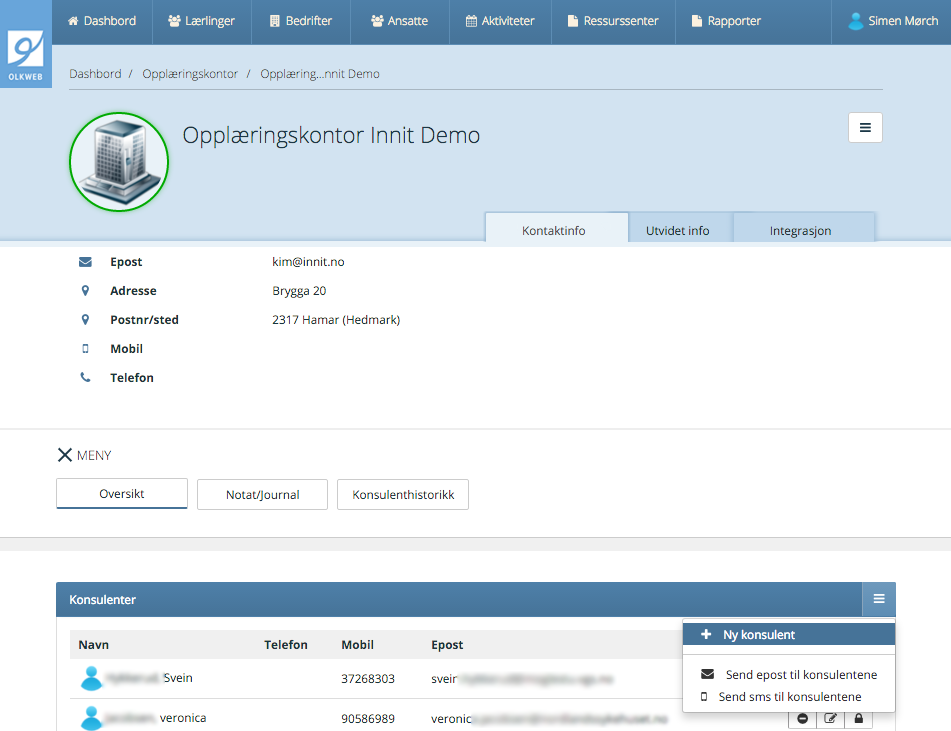Open the Aktiviteter nav item
The image size is (951, 731).
(x=500, y=21)
